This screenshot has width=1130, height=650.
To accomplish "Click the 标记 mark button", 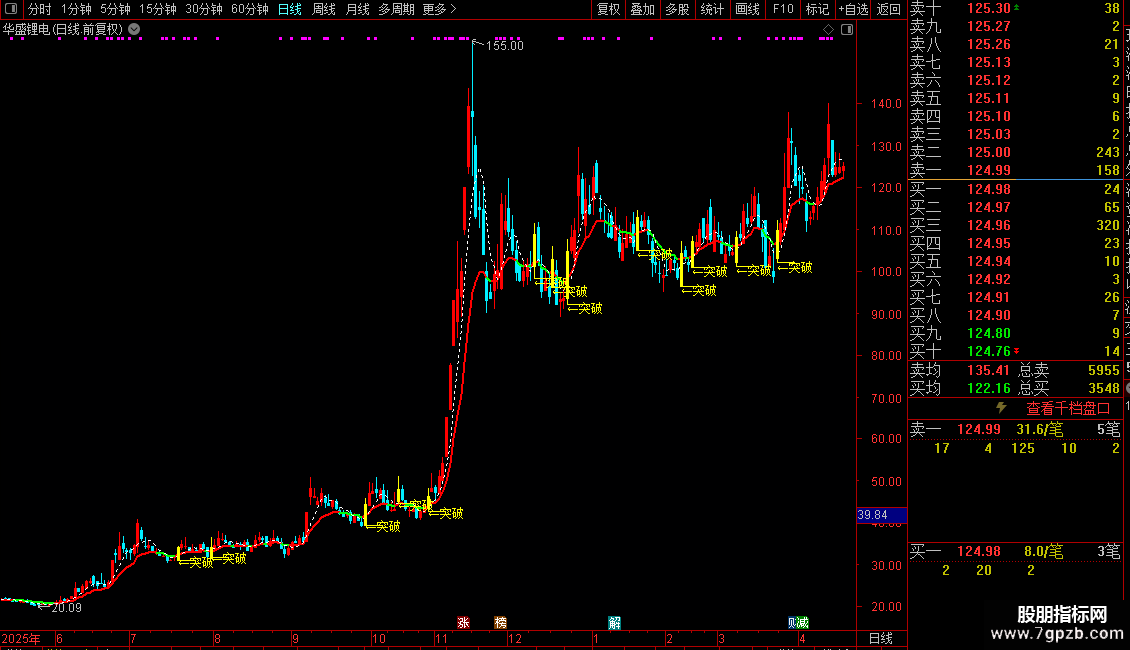I will (817, 9).
